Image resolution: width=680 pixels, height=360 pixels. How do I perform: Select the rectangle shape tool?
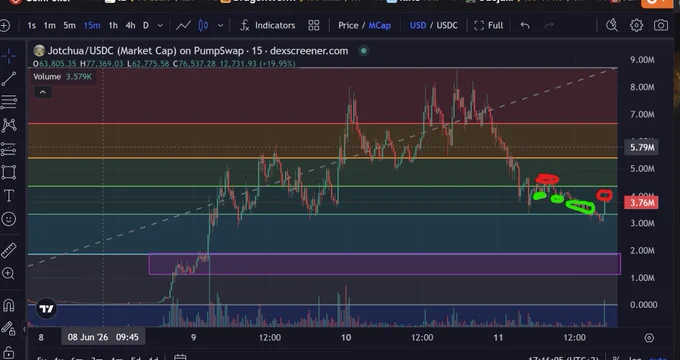(x=9, y=172)
